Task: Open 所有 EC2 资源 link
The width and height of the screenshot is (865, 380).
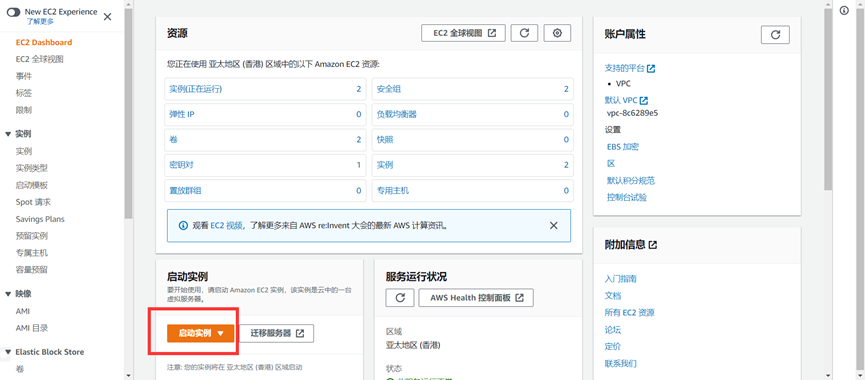Action: pyautogui.click(x=629, y=313)
